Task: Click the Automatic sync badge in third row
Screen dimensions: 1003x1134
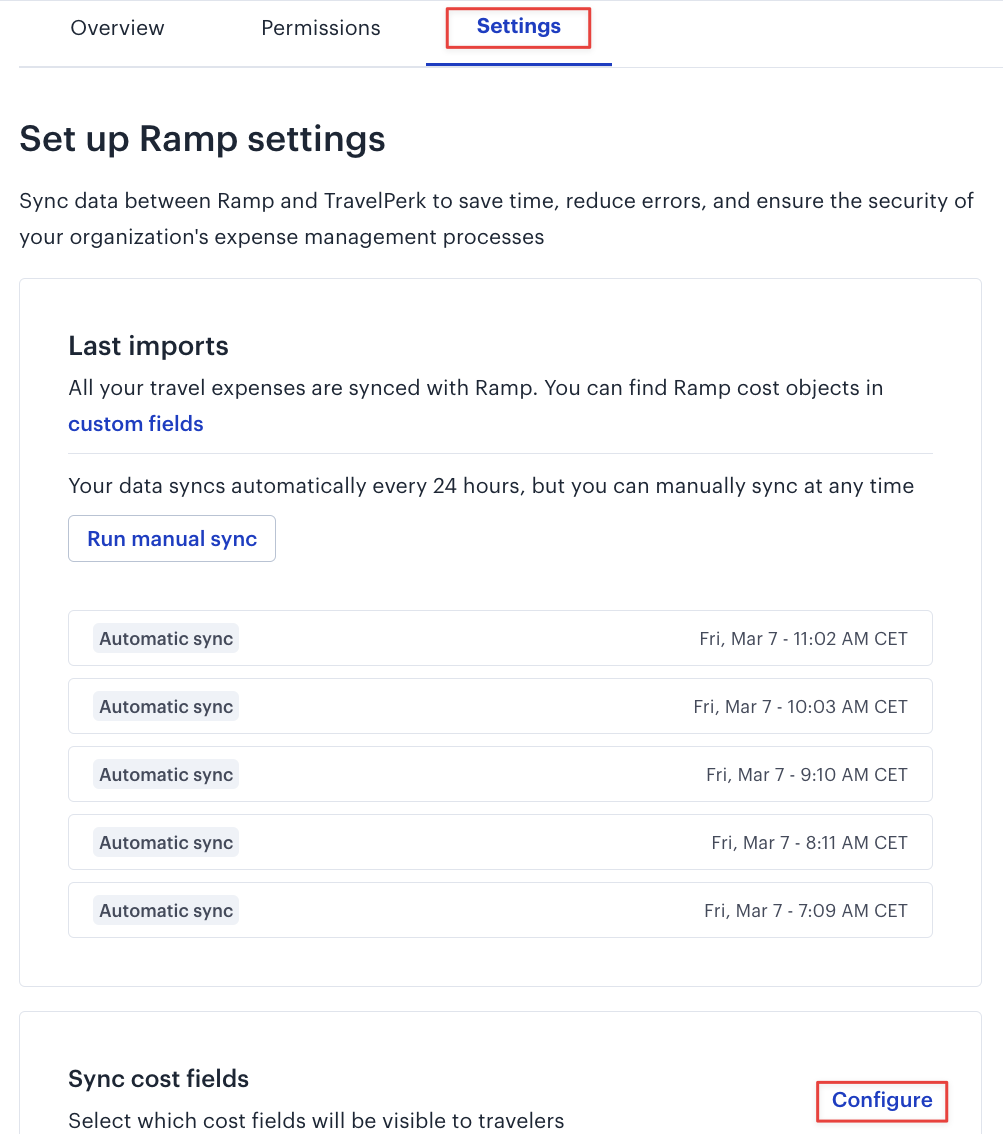Action: [166, 775]
